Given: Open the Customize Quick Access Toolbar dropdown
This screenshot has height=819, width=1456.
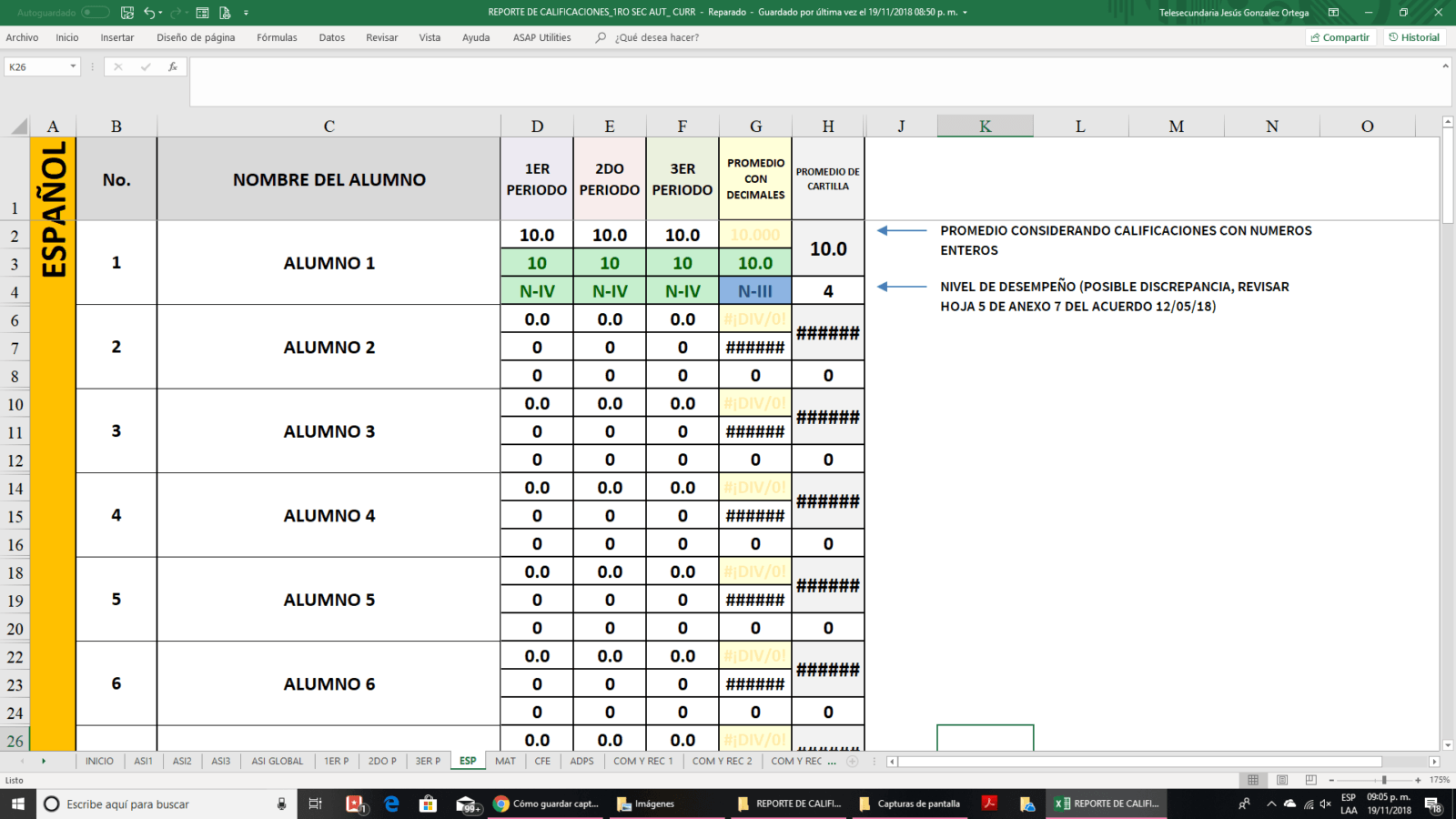Looking at the screenshot, I should pyautogui.click(x=246, y=13).
